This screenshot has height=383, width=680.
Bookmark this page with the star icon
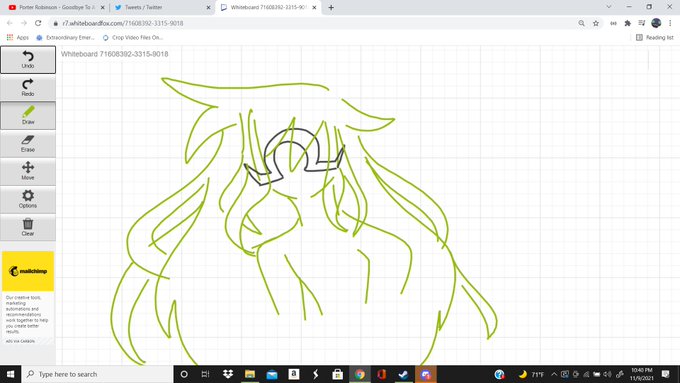tap(596, 23)
